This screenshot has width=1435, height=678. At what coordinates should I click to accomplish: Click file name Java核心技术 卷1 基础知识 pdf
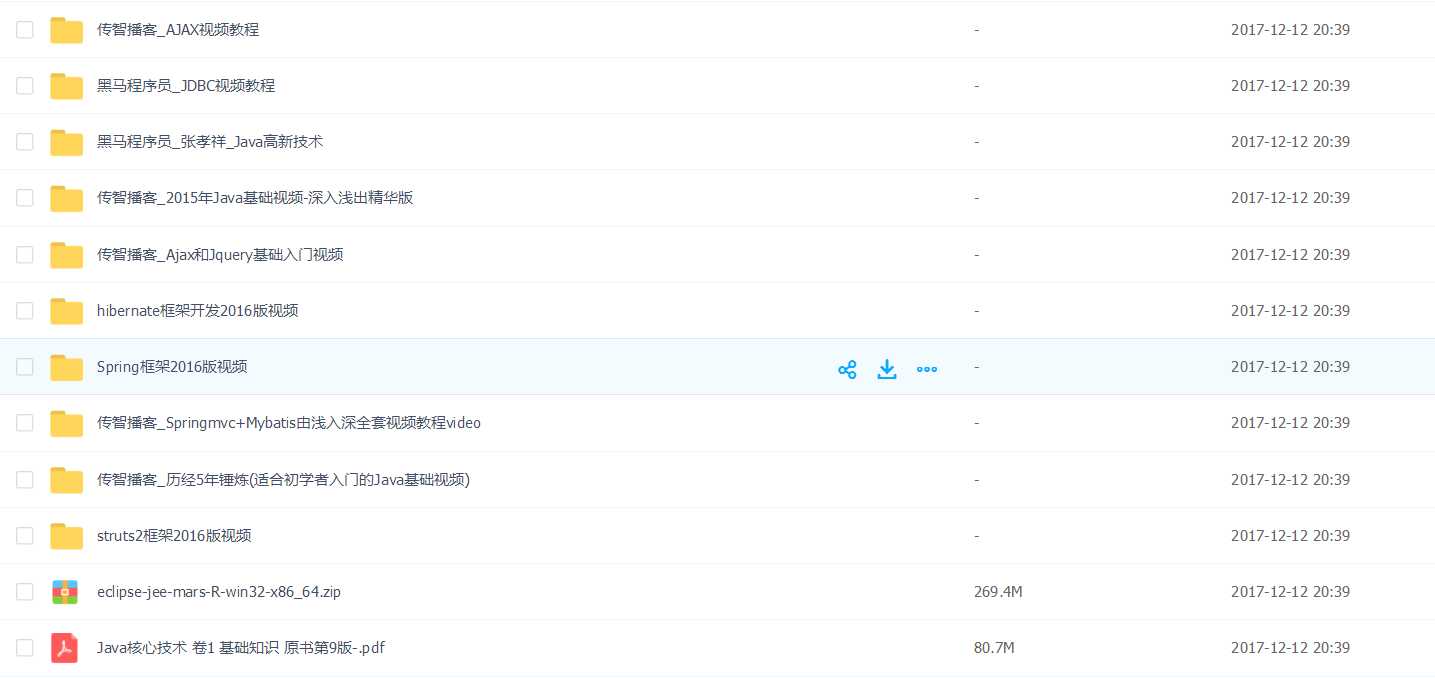(x=241, y=647)
